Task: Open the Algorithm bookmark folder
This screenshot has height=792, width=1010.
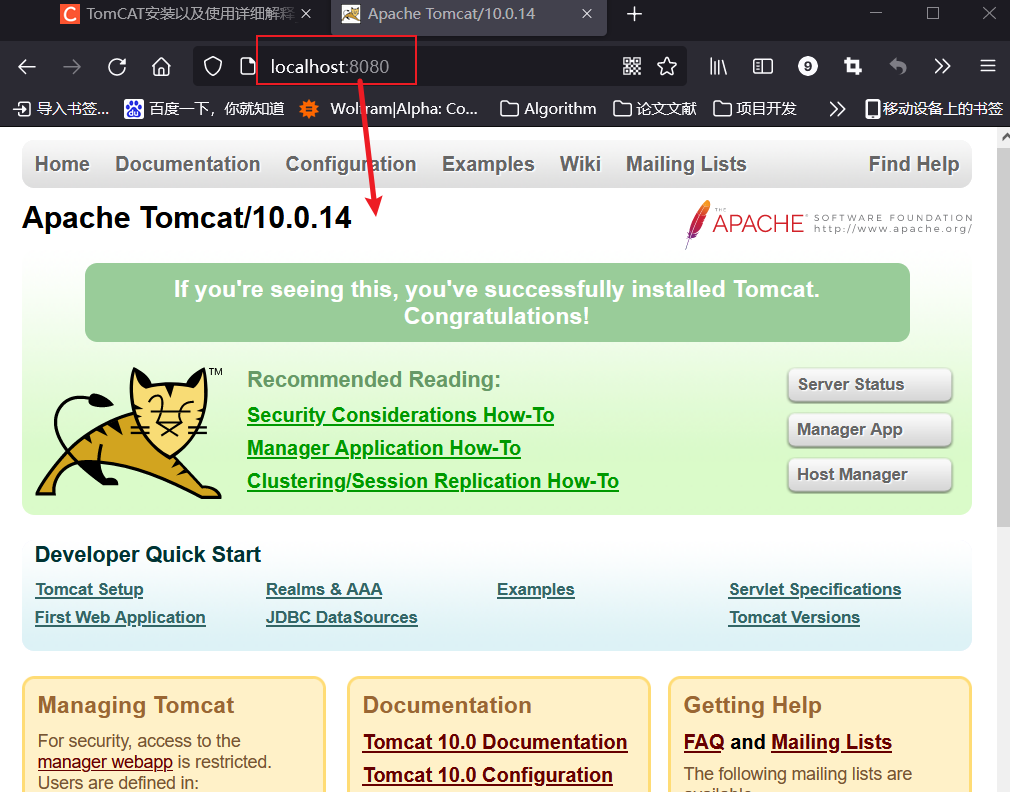Action: (x=548, y=109)
